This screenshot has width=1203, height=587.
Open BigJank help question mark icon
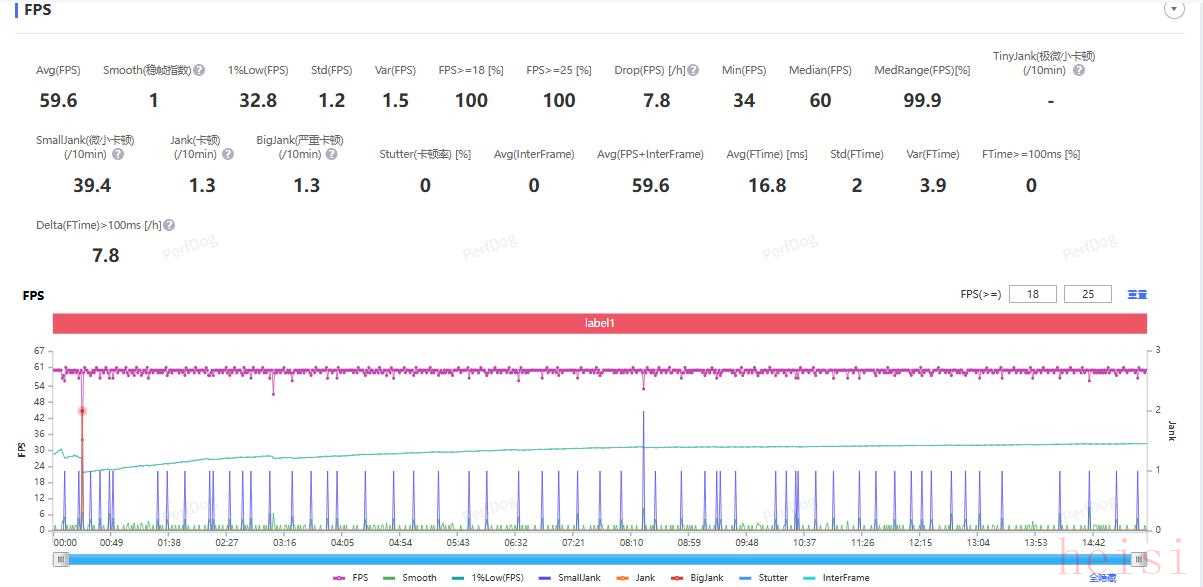[x=331, y=155]
